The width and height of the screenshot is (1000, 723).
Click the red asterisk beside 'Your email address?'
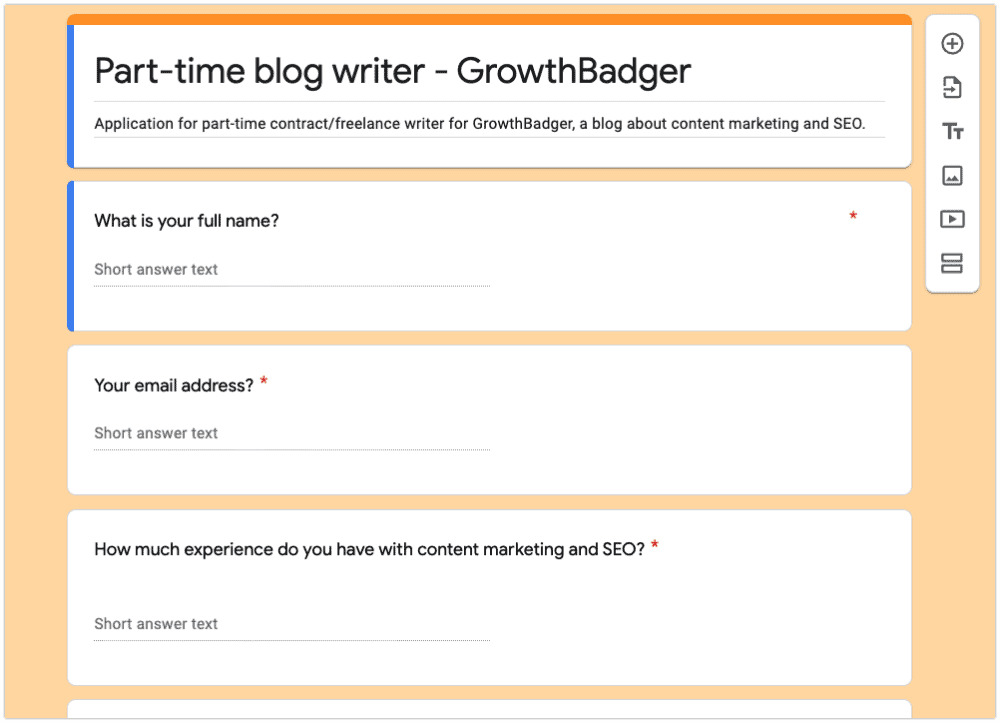coord(264,381)
